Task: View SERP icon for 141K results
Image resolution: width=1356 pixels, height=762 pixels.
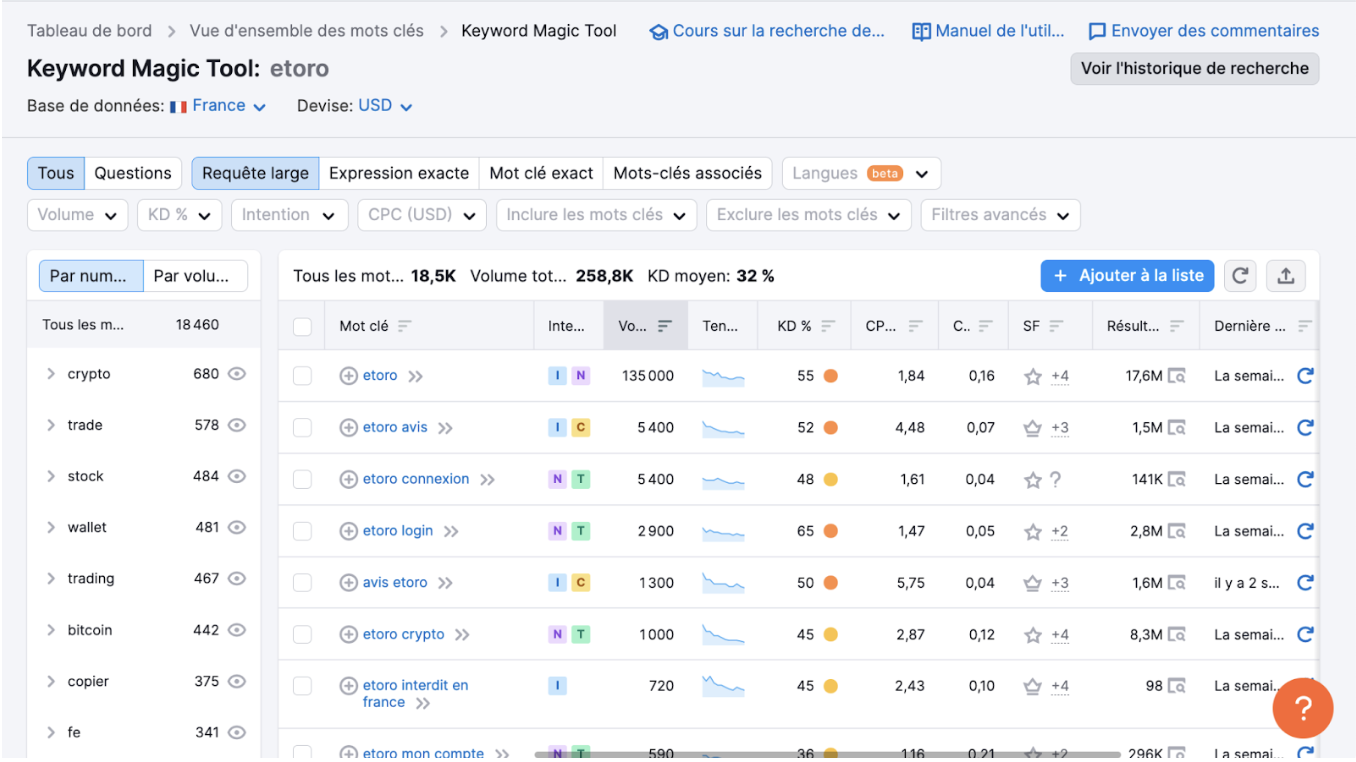Action: [1176, 480]
